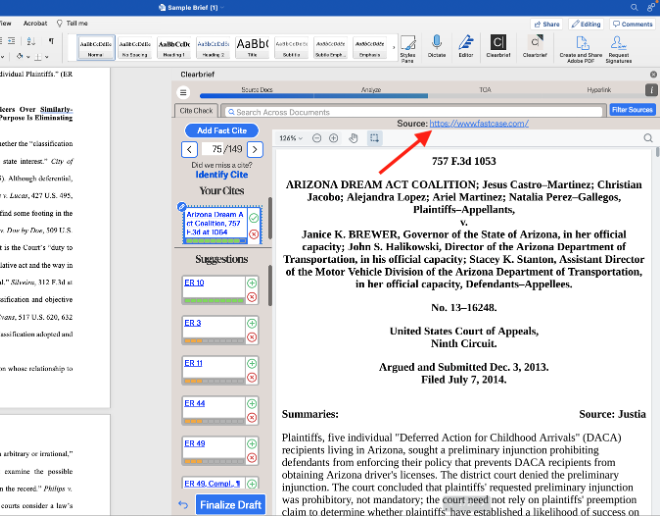
Task: Select the hand pan tool
Action: [353, 138]
